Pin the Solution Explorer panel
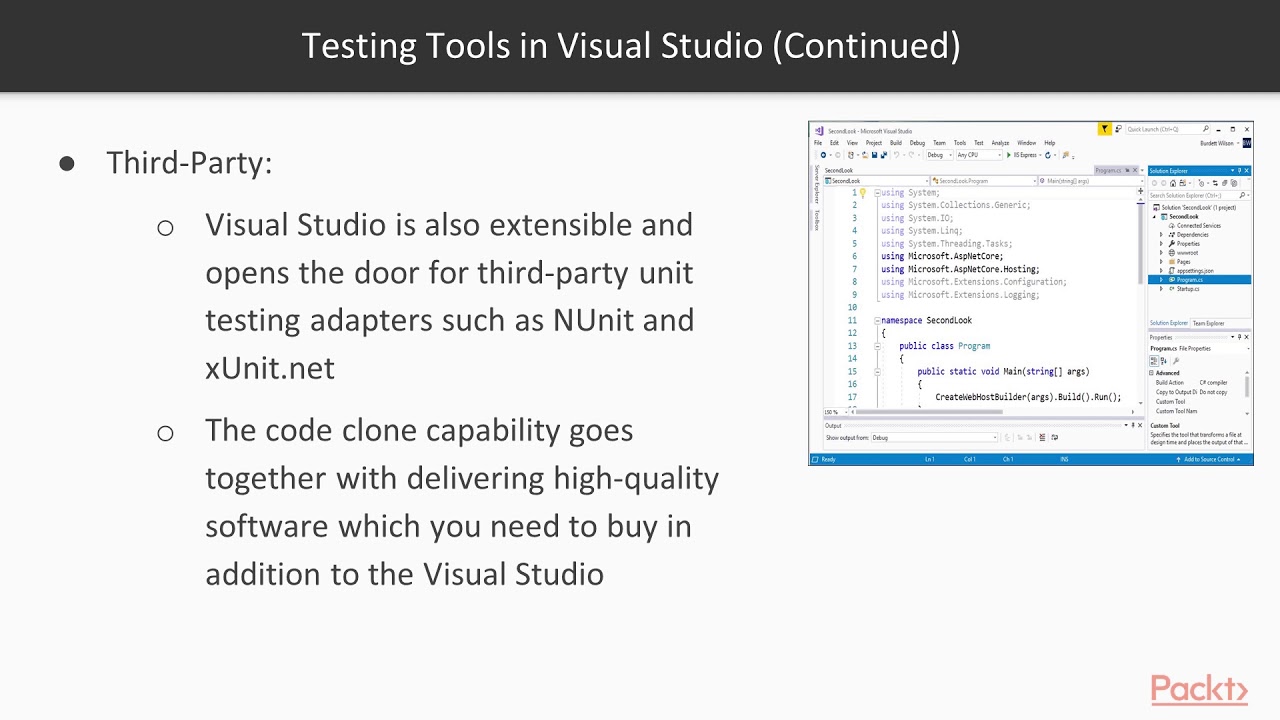Screen dimensions: 1280x720 [1239, 171]
